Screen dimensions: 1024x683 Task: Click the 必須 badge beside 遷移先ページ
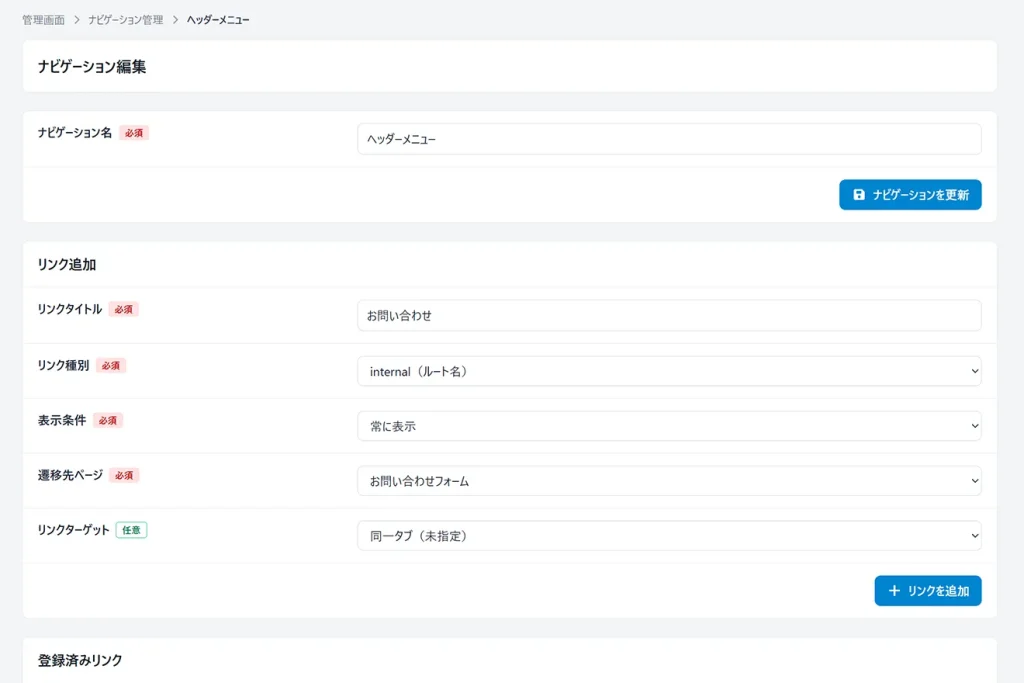(x=124, y=475)
